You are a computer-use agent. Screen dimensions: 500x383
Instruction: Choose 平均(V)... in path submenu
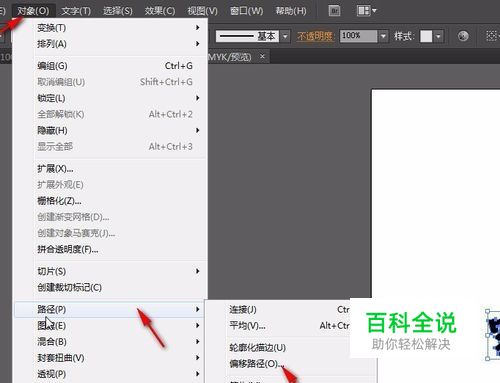click(x=278, y=325)
